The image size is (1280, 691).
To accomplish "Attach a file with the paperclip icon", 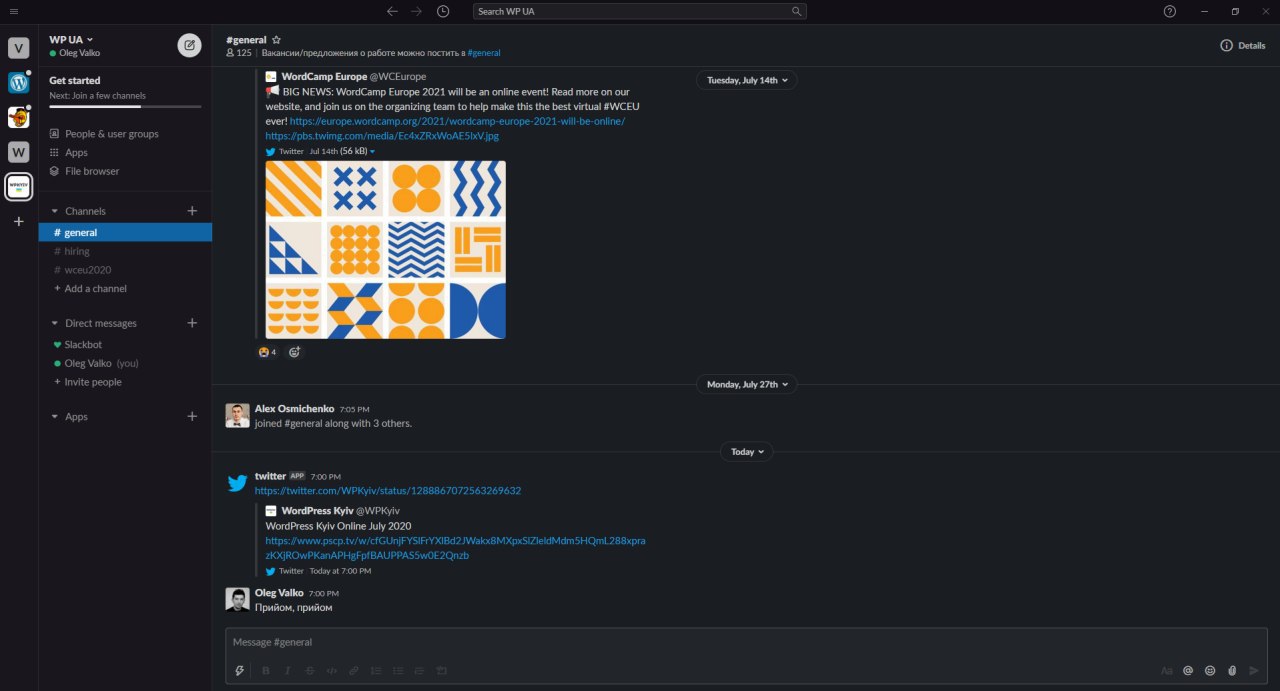I will click(x=1232, y=670).
